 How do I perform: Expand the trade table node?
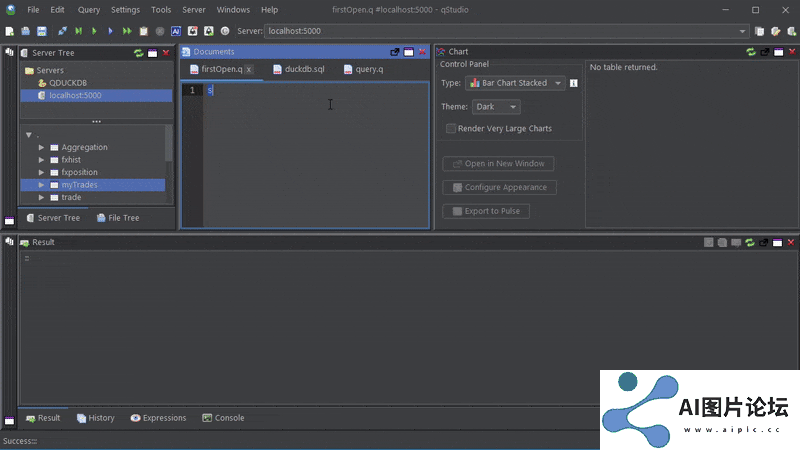coord(41,197)
